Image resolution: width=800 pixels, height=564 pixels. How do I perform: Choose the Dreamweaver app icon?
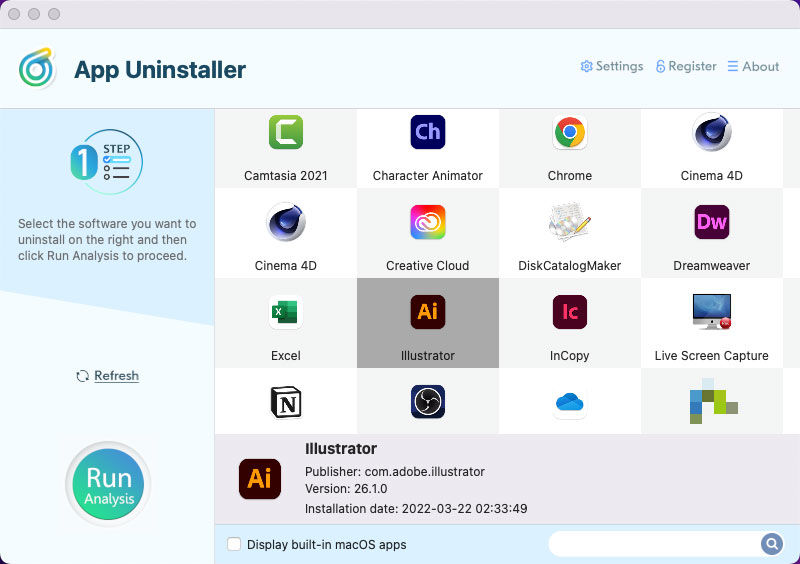[711, 222]
